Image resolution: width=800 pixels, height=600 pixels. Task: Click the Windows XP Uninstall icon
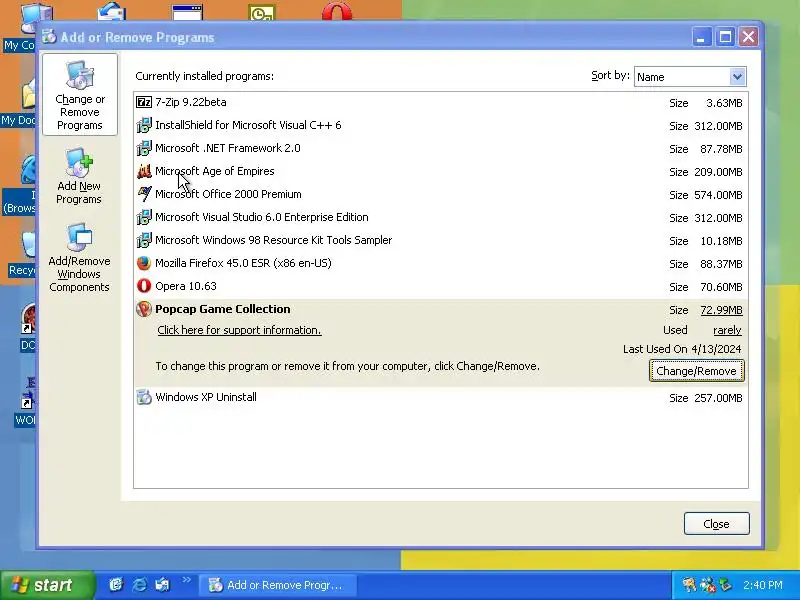point(144,397)
